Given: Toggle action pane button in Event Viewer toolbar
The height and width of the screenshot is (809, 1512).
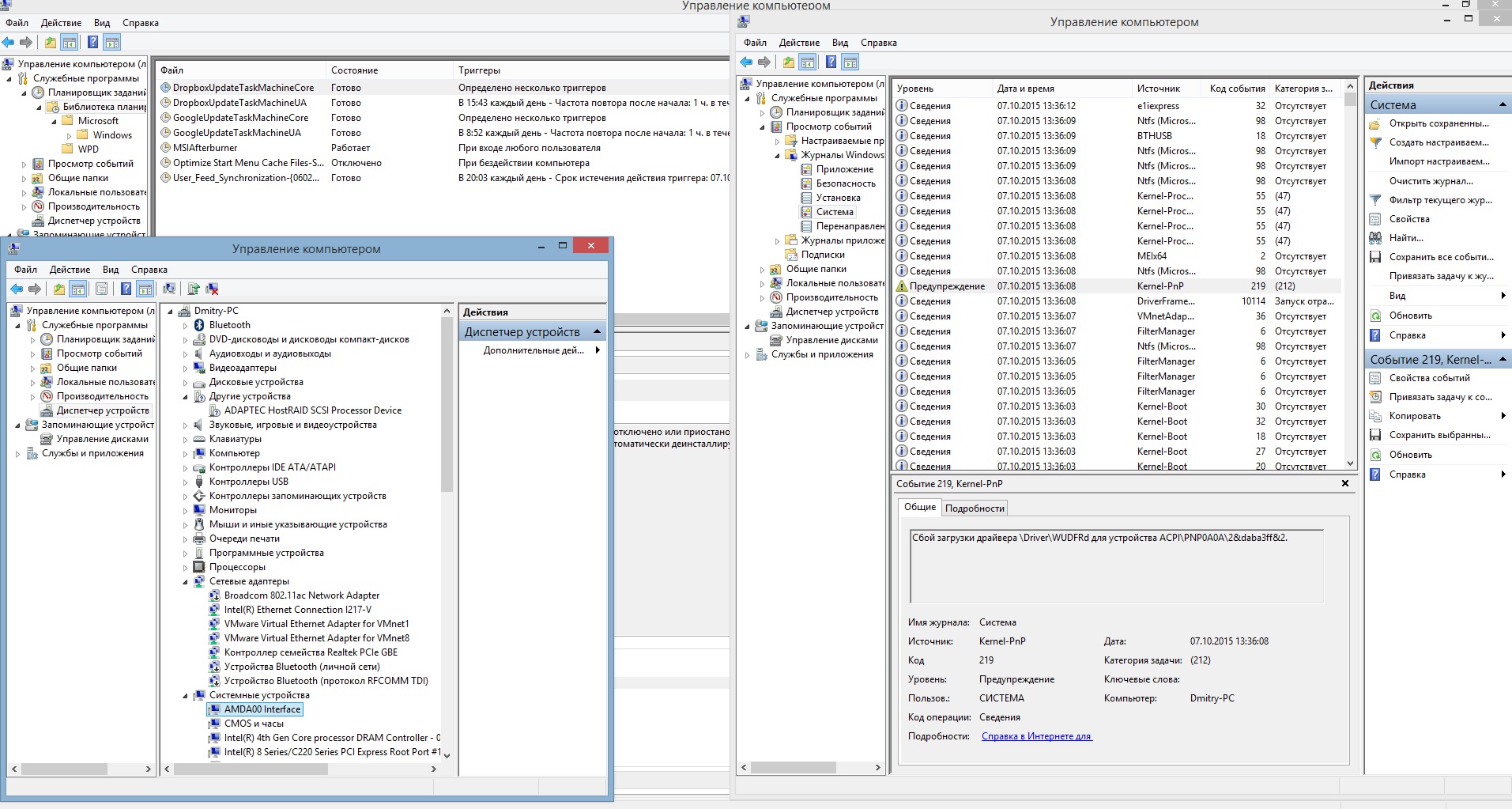Looking at the screenshot, I should 850,62.
